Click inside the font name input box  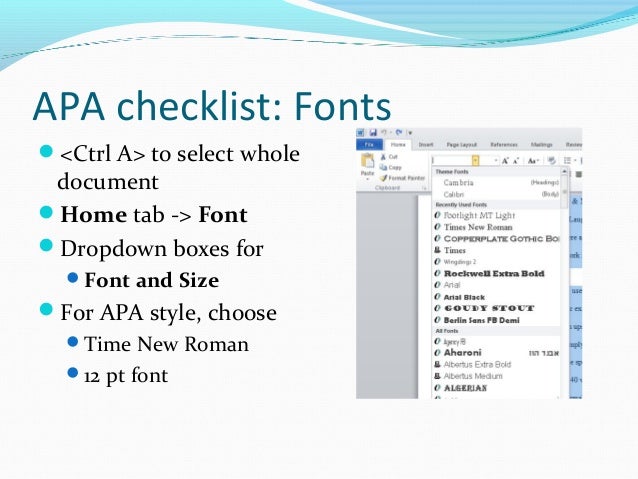(452, 160)
